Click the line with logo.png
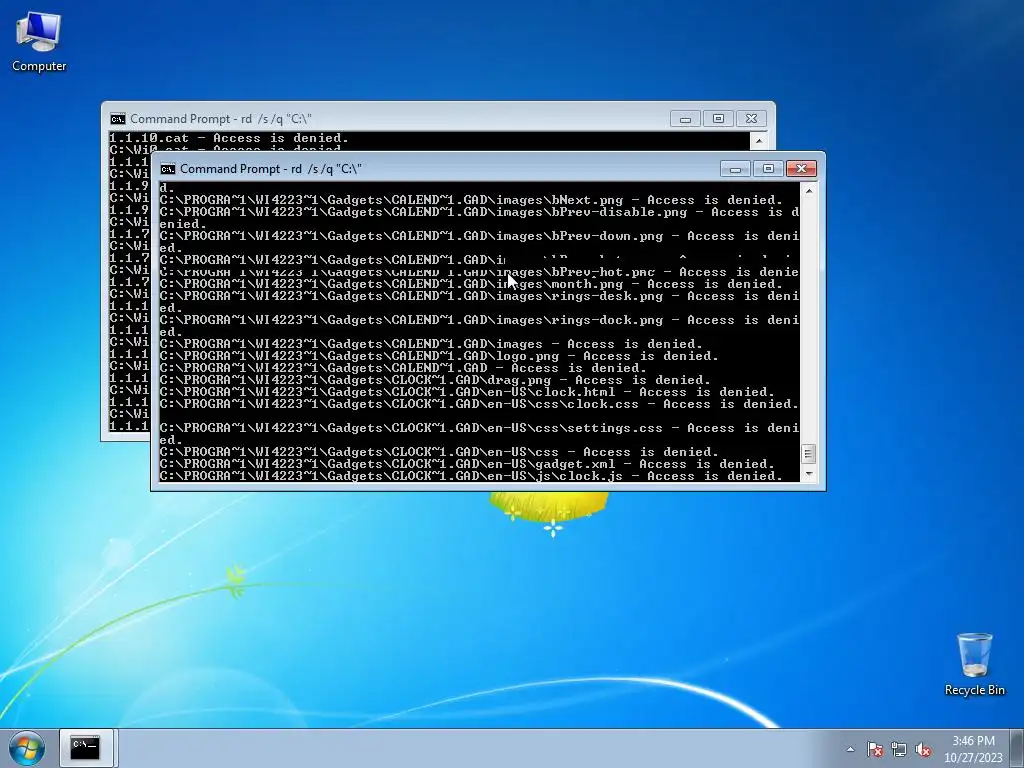 point(439,356)
